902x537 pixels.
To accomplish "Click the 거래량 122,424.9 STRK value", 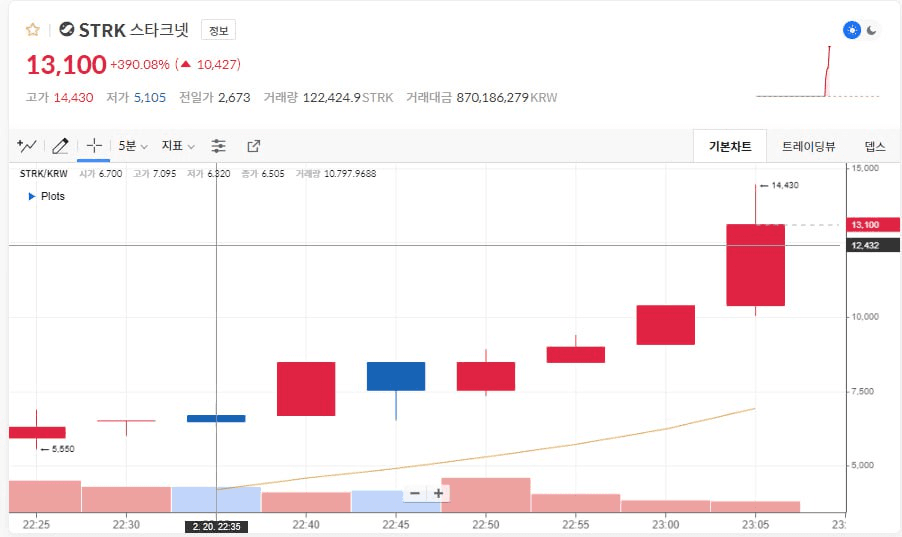I will coord(348,97).
